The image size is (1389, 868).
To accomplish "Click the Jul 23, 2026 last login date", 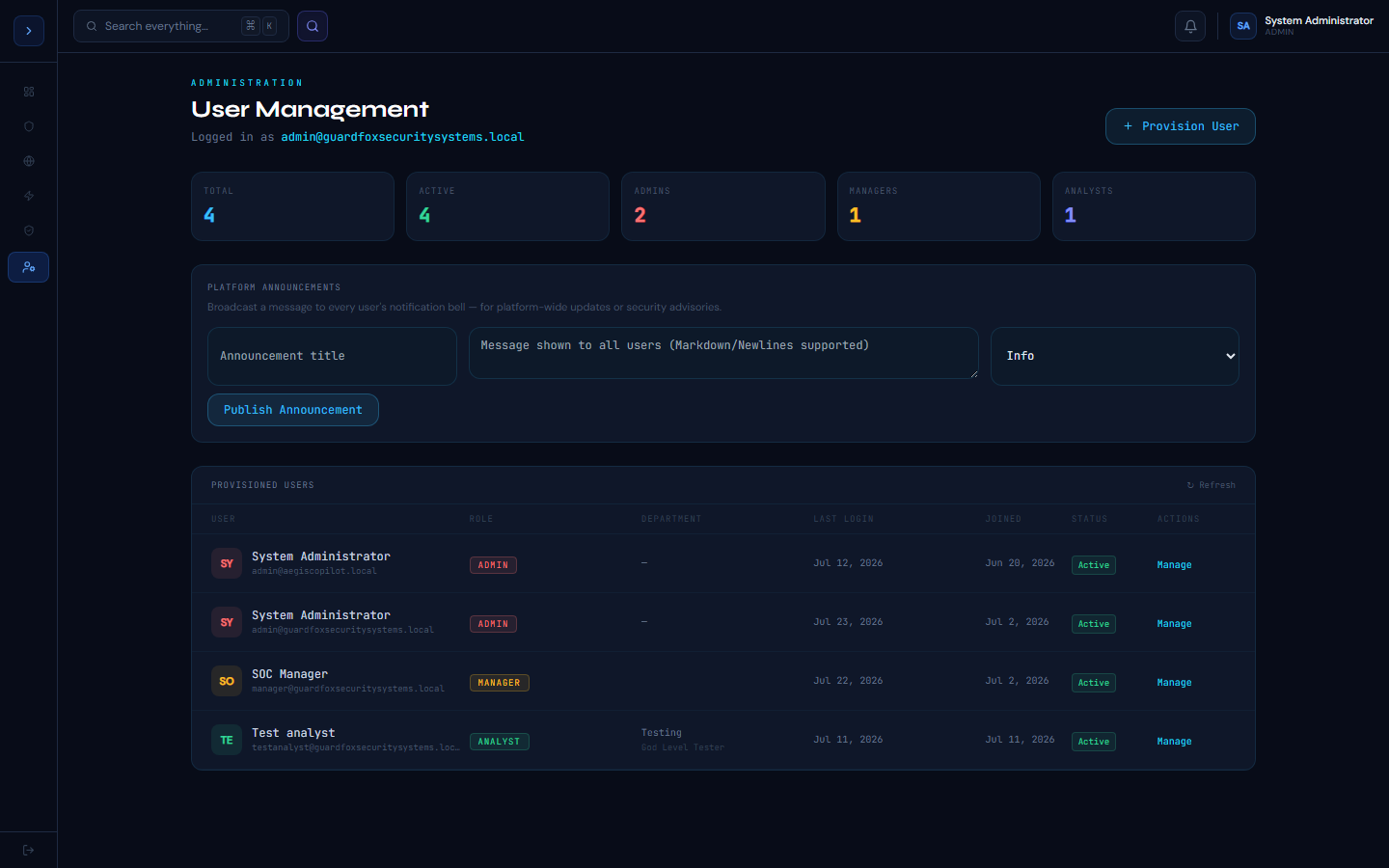I will coord(848,622).
